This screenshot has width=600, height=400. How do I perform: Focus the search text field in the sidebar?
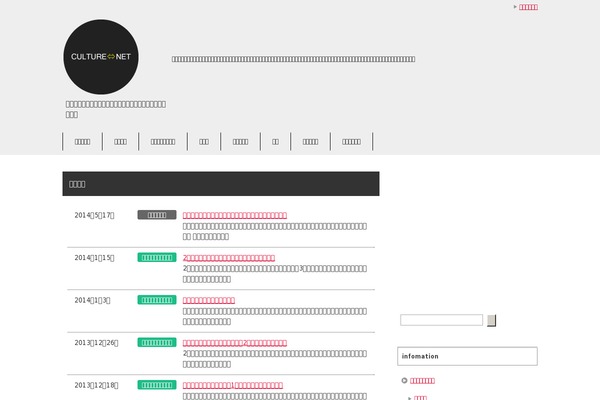click(441, 320)
